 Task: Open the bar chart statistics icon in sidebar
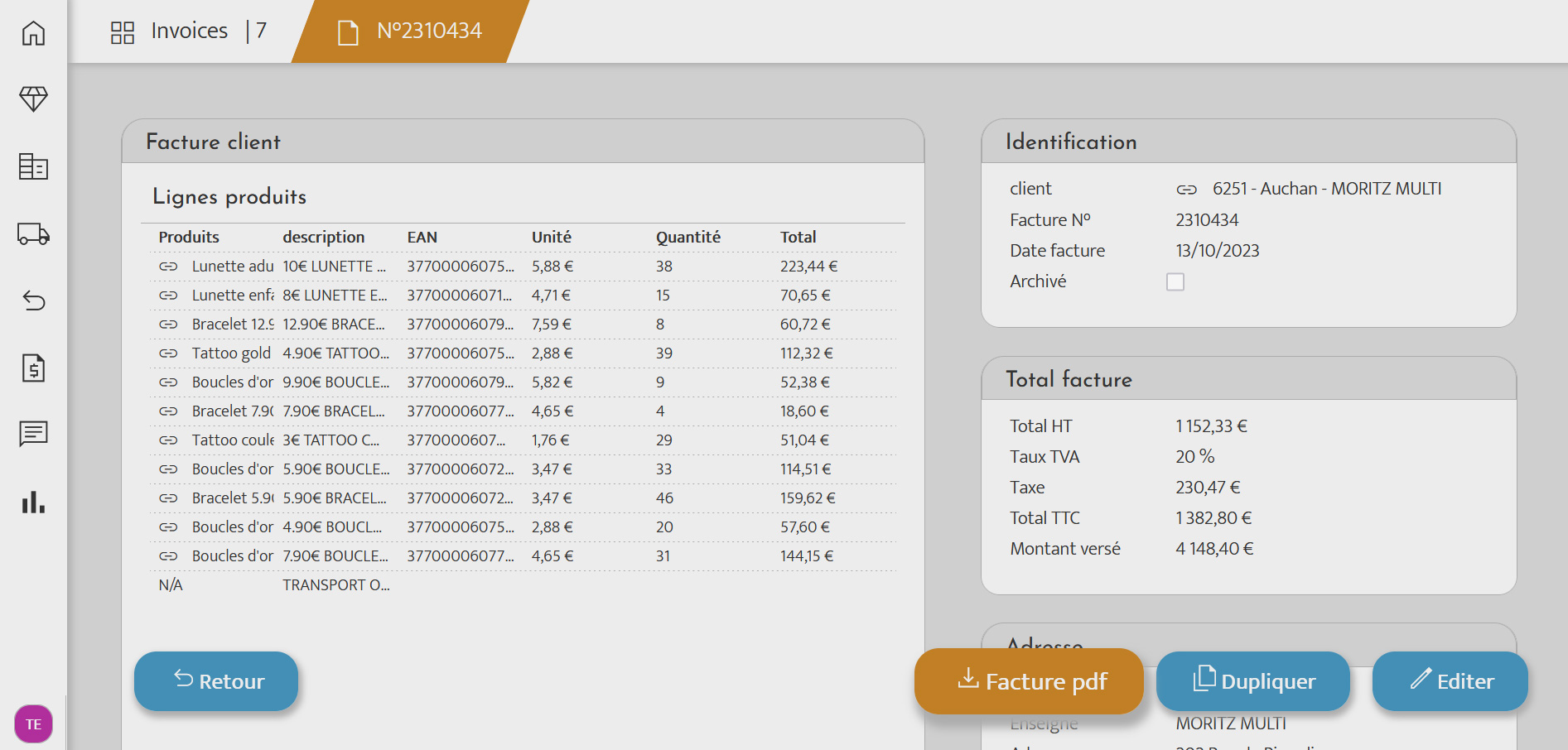click(x=33, y=502)
